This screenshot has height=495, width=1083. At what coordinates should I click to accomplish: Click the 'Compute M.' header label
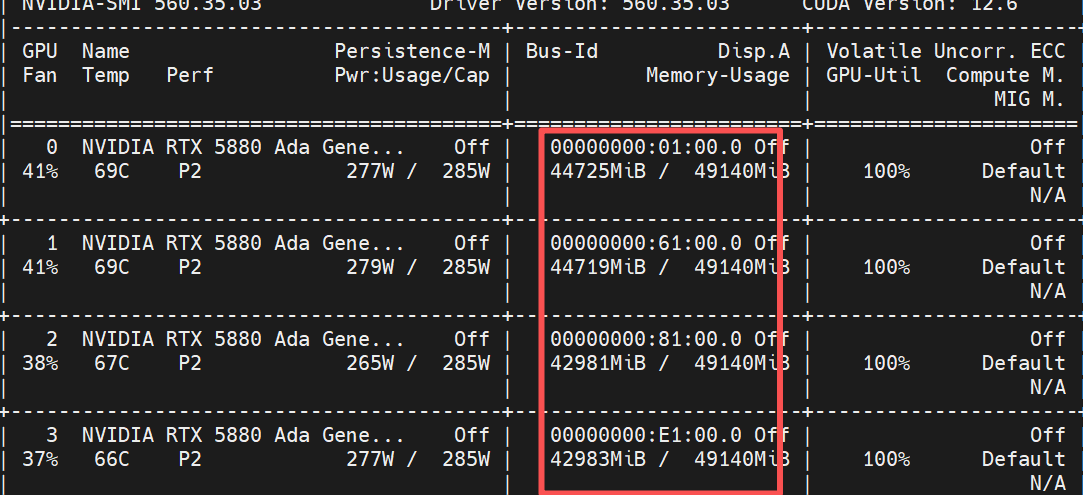[x=1006, y=75]
